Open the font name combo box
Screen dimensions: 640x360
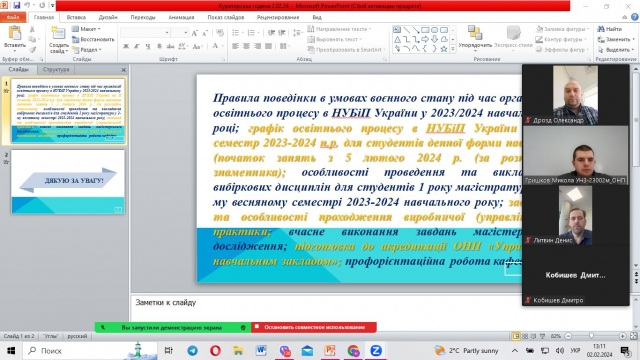tap(145, 33)
